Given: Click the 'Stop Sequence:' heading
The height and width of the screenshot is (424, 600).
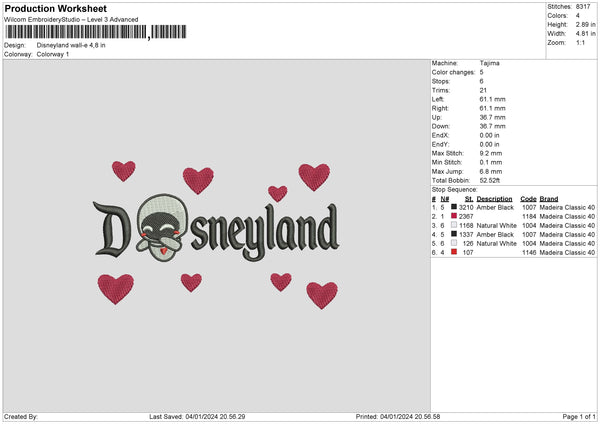Looking at the screenshot, I should tap(455, 190).
